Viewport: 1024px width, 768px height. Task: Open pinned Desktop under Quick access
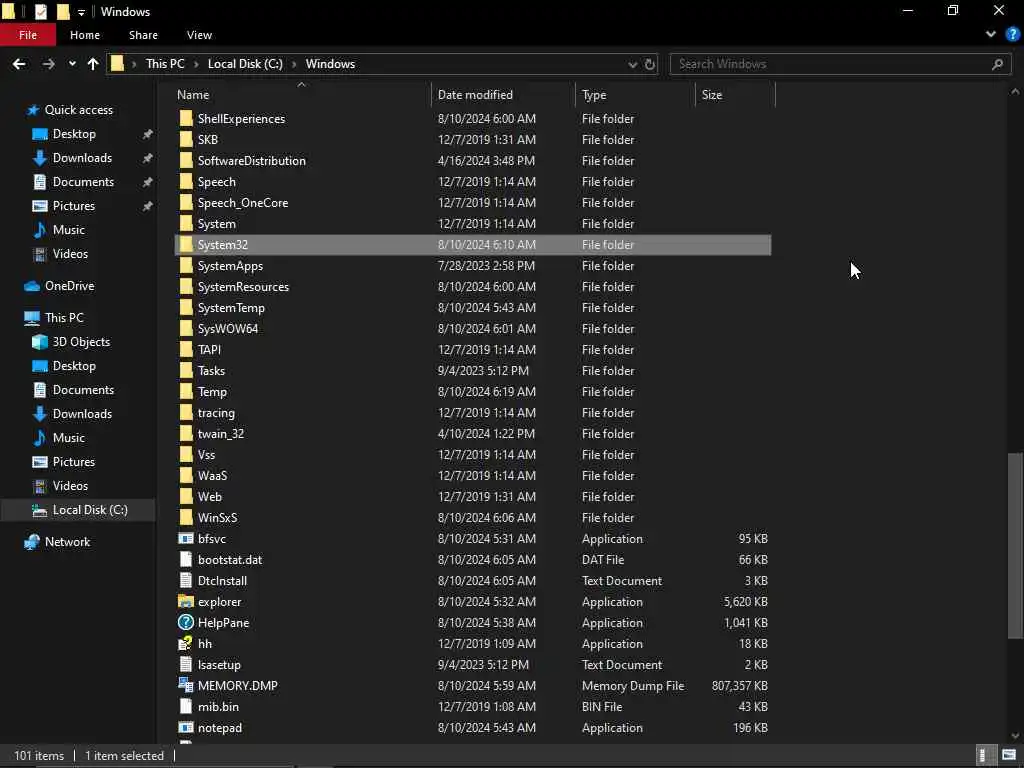(x=74, y=134)
